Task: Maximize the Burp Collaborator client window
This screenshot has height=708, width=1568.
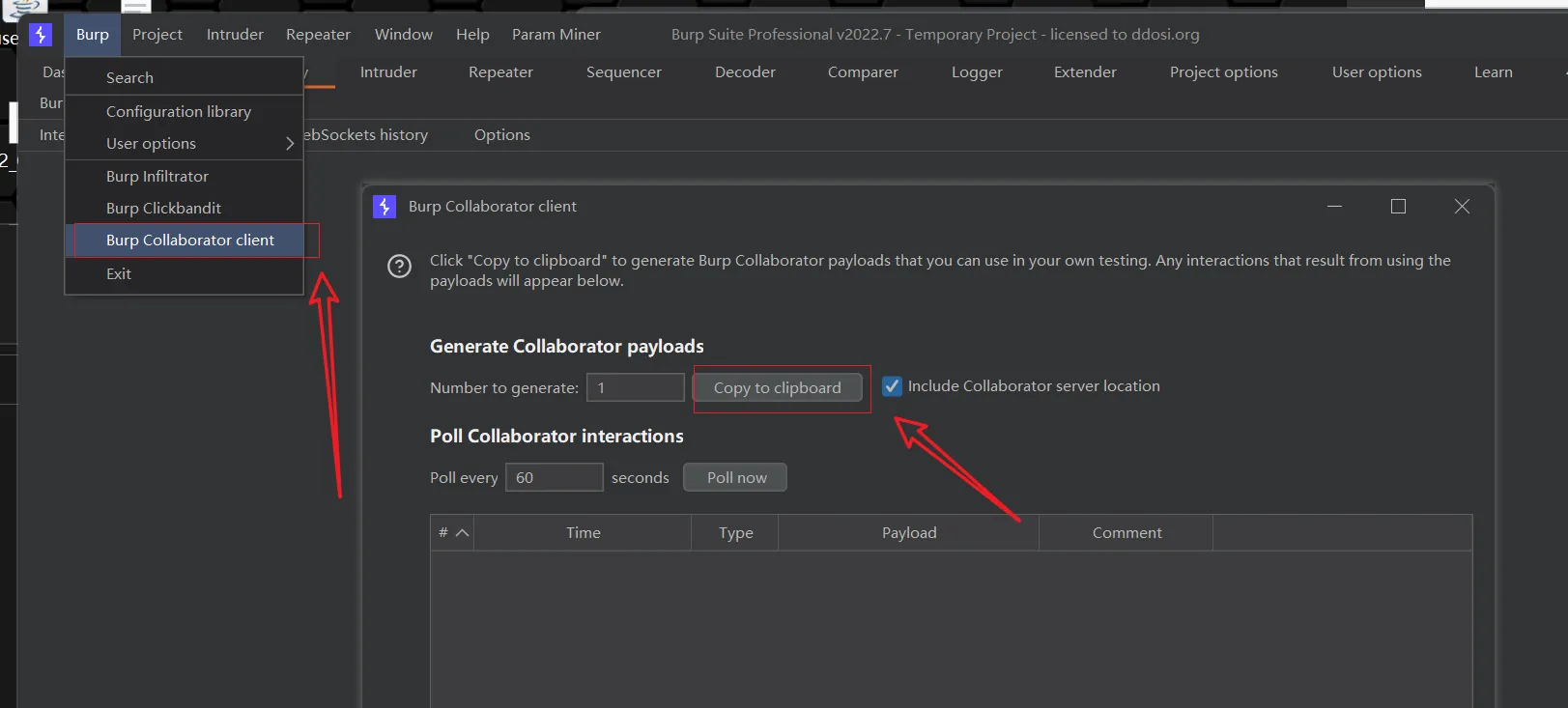Action: coord(1397,207)
